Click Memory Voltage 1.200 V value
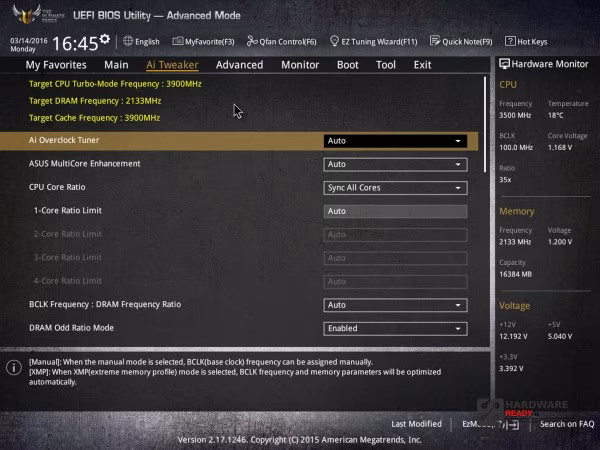 click(560, 242)
